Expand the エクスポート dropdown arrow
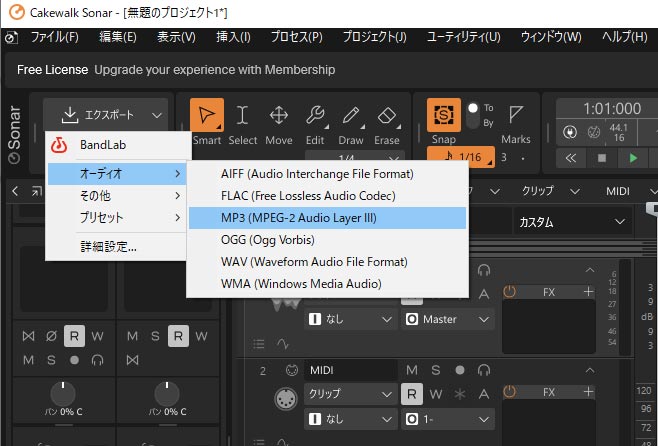 point(157,115)
